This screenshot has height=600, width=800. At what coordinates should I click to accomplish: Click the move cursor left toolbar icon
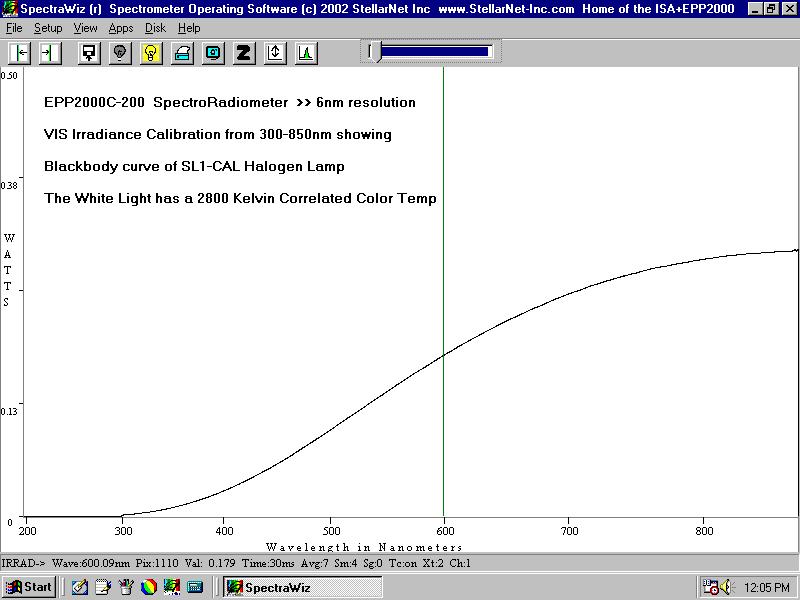pos(20,53)
